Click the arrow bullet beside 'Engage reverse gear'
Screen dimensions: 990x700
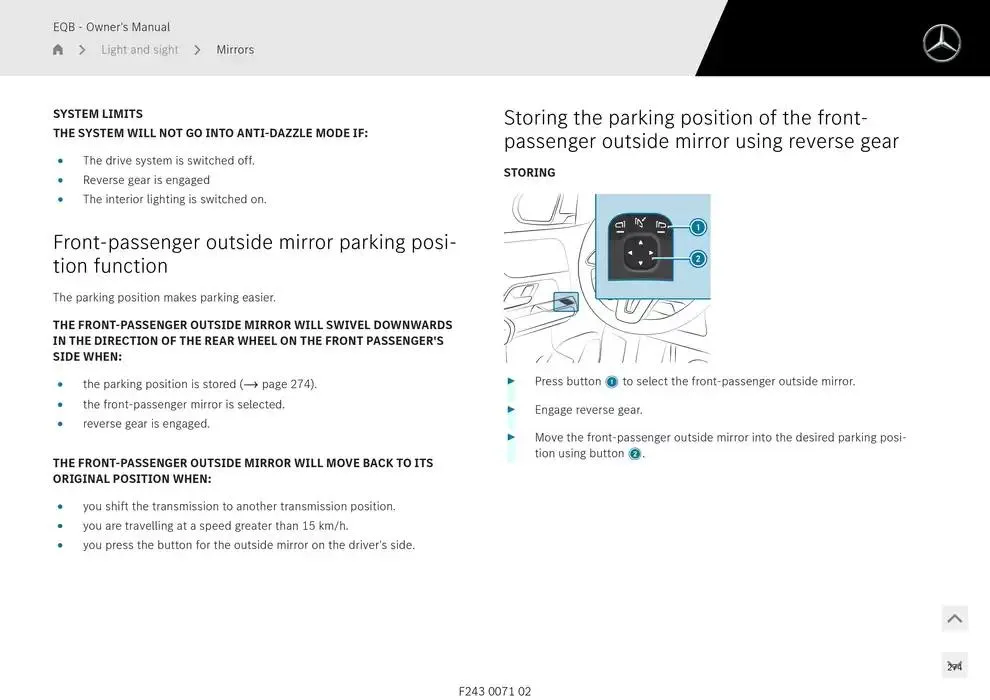511,409
